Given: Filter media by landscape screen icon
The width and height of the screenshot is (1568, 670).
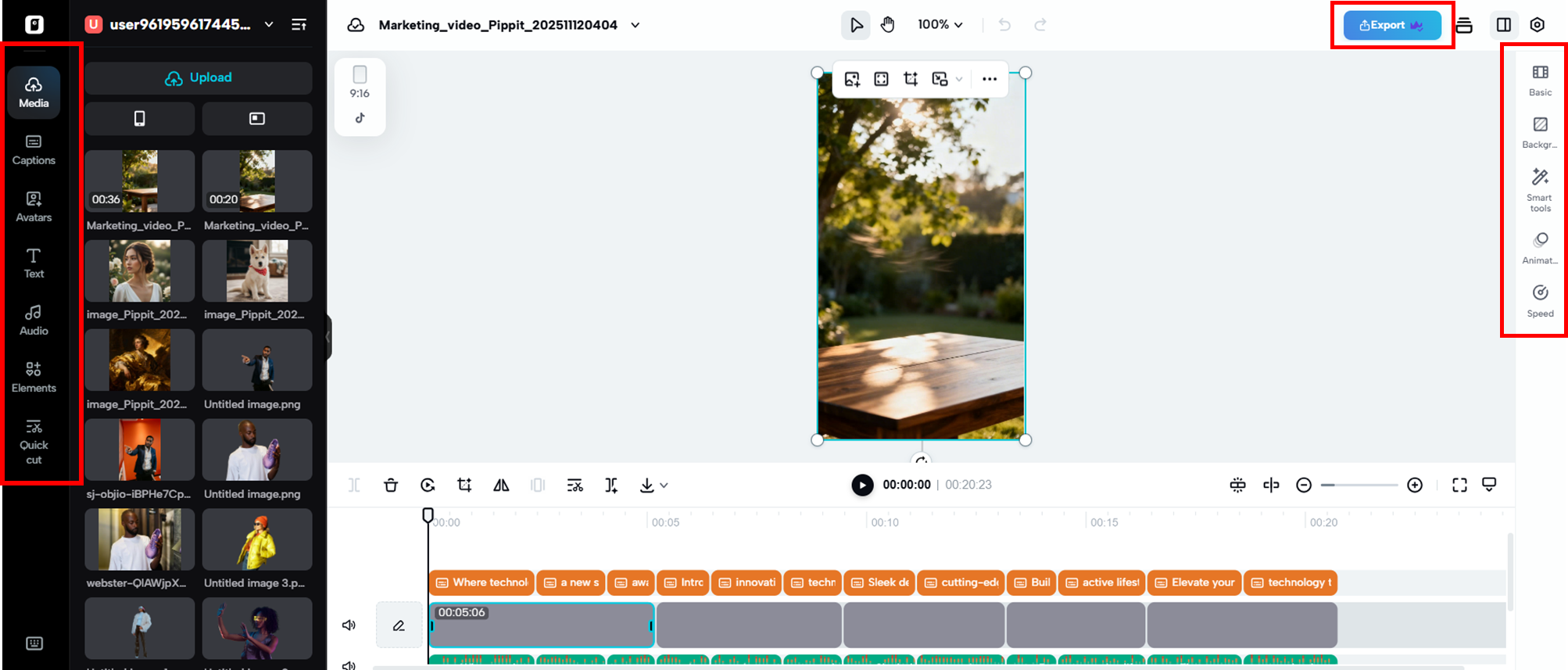Looking at the screenshot, I should tap(257, 119).
